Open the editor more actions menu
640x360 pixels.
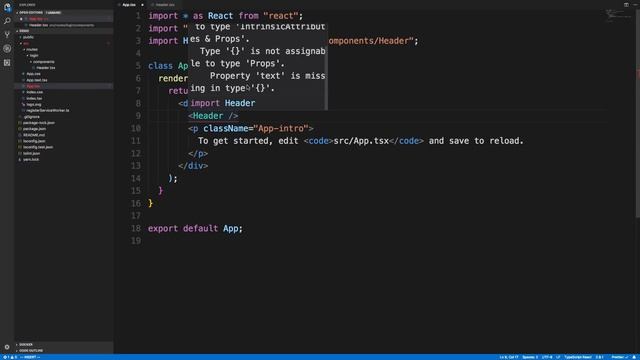(x=635, y=5)
